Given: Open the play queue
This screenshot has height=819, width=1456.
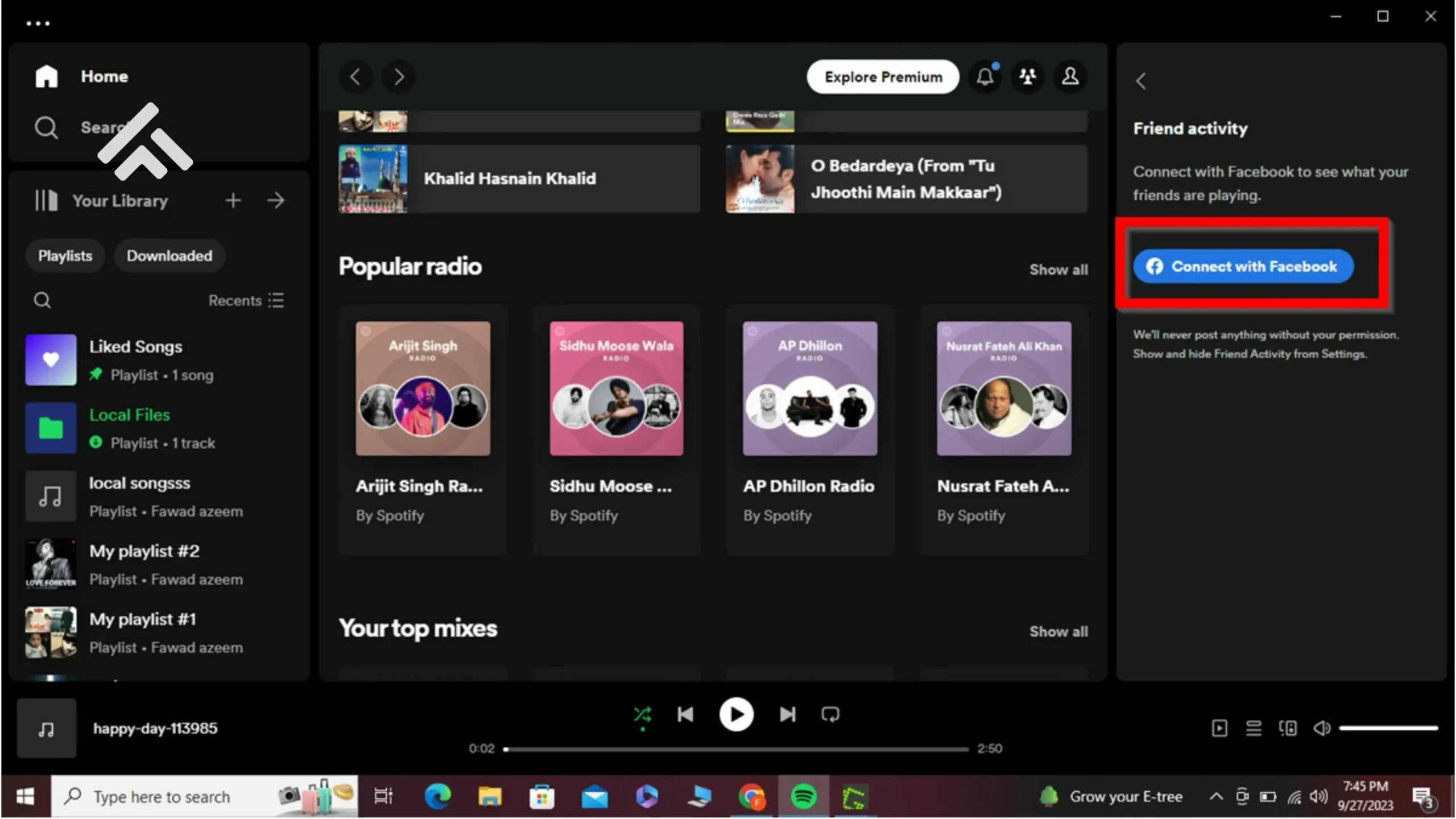Looking at the screenshot, I should pos(1254,728).
